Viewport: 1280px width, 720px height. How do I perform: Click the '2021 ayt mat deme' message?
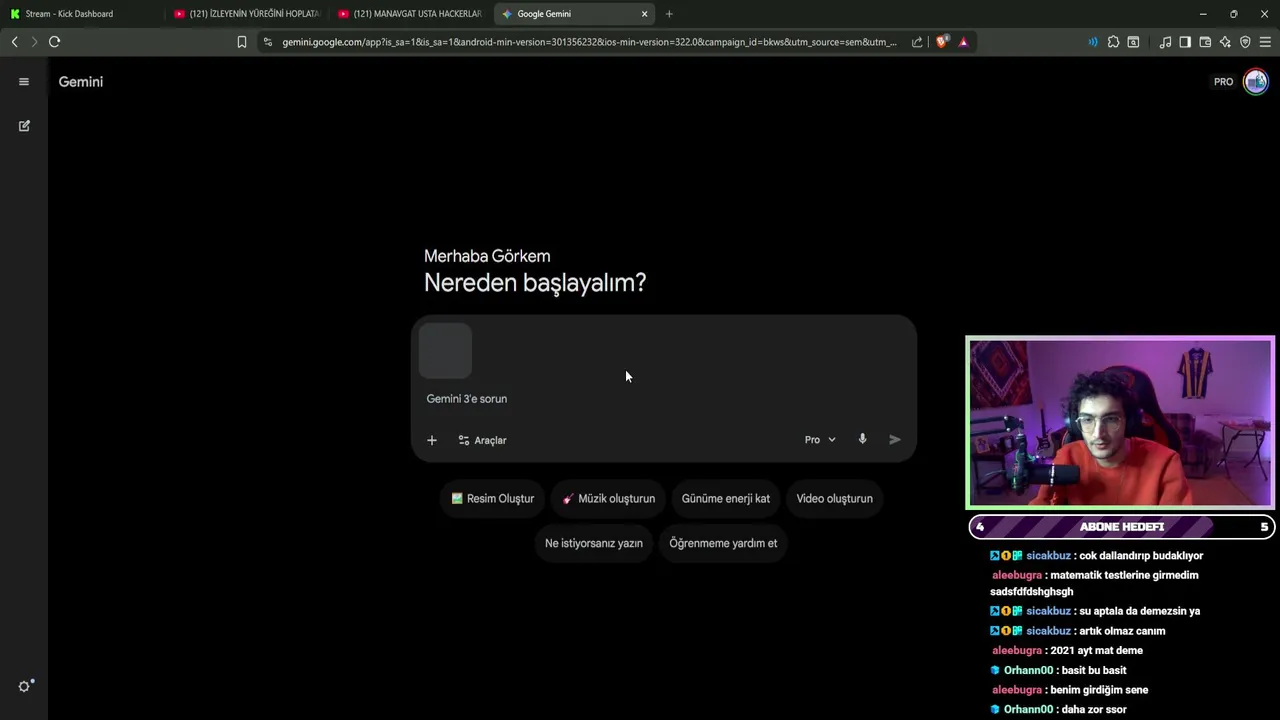click(x=1096, y=650)
